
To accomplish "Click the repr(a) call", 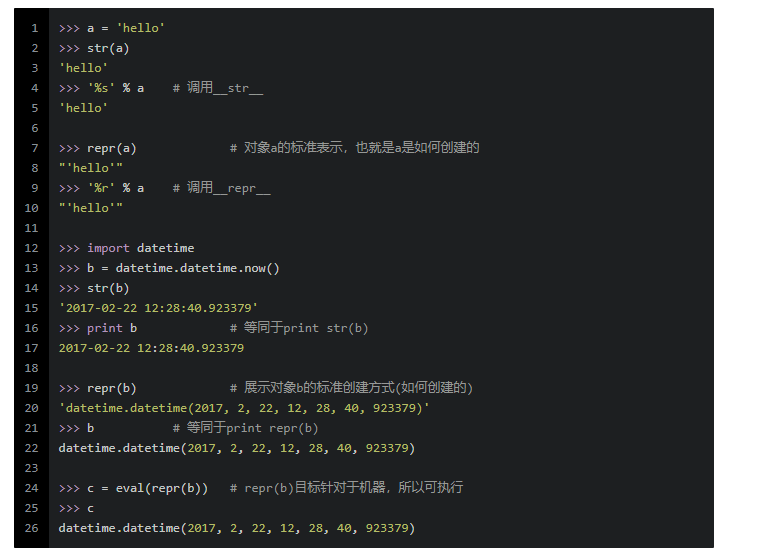I will pos(111,148).
